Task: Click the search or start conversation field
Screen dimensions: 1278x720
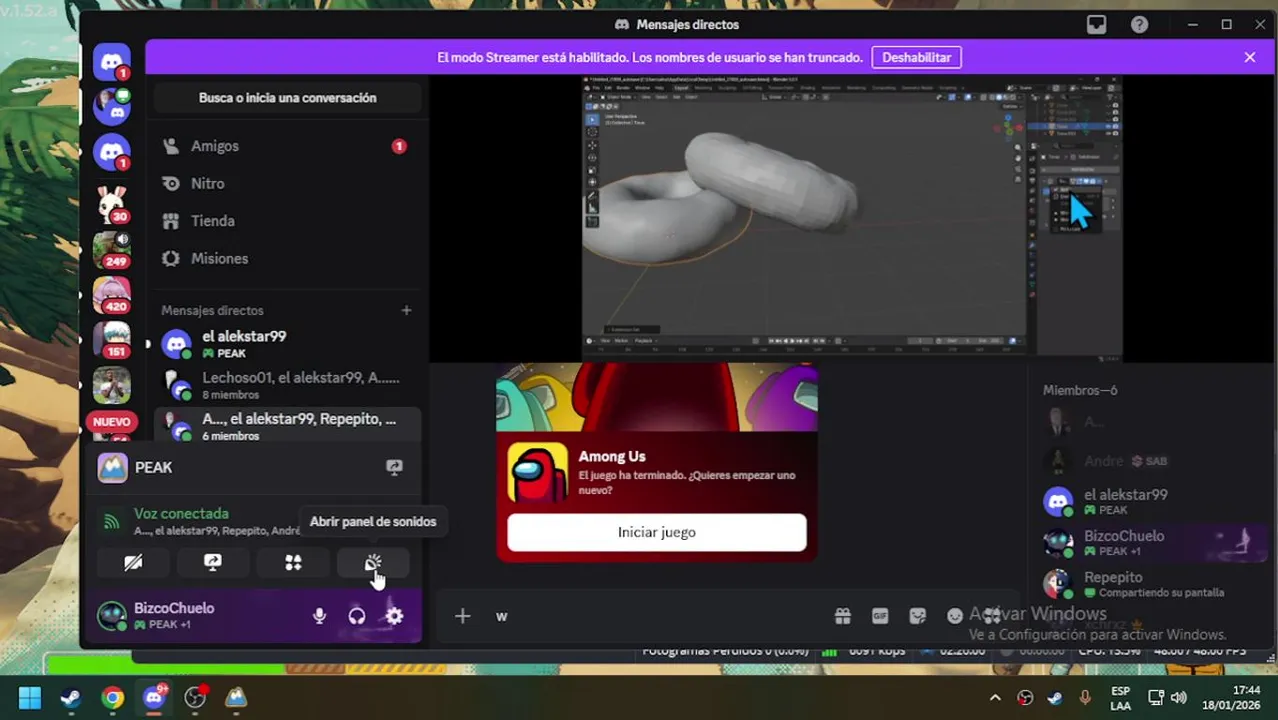Action: 288,98
